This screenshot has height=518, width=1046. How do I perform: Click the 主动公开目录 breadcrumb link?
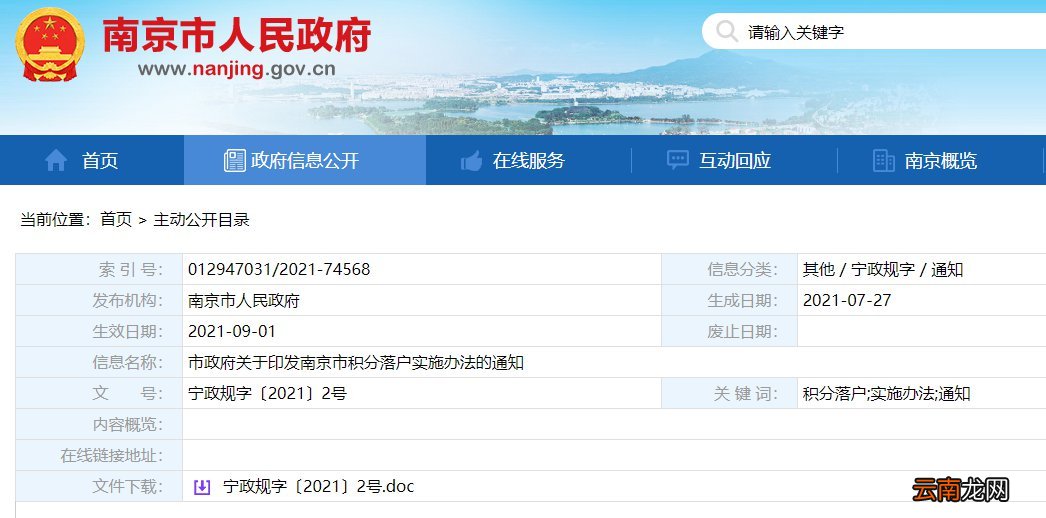pos(201,219)
